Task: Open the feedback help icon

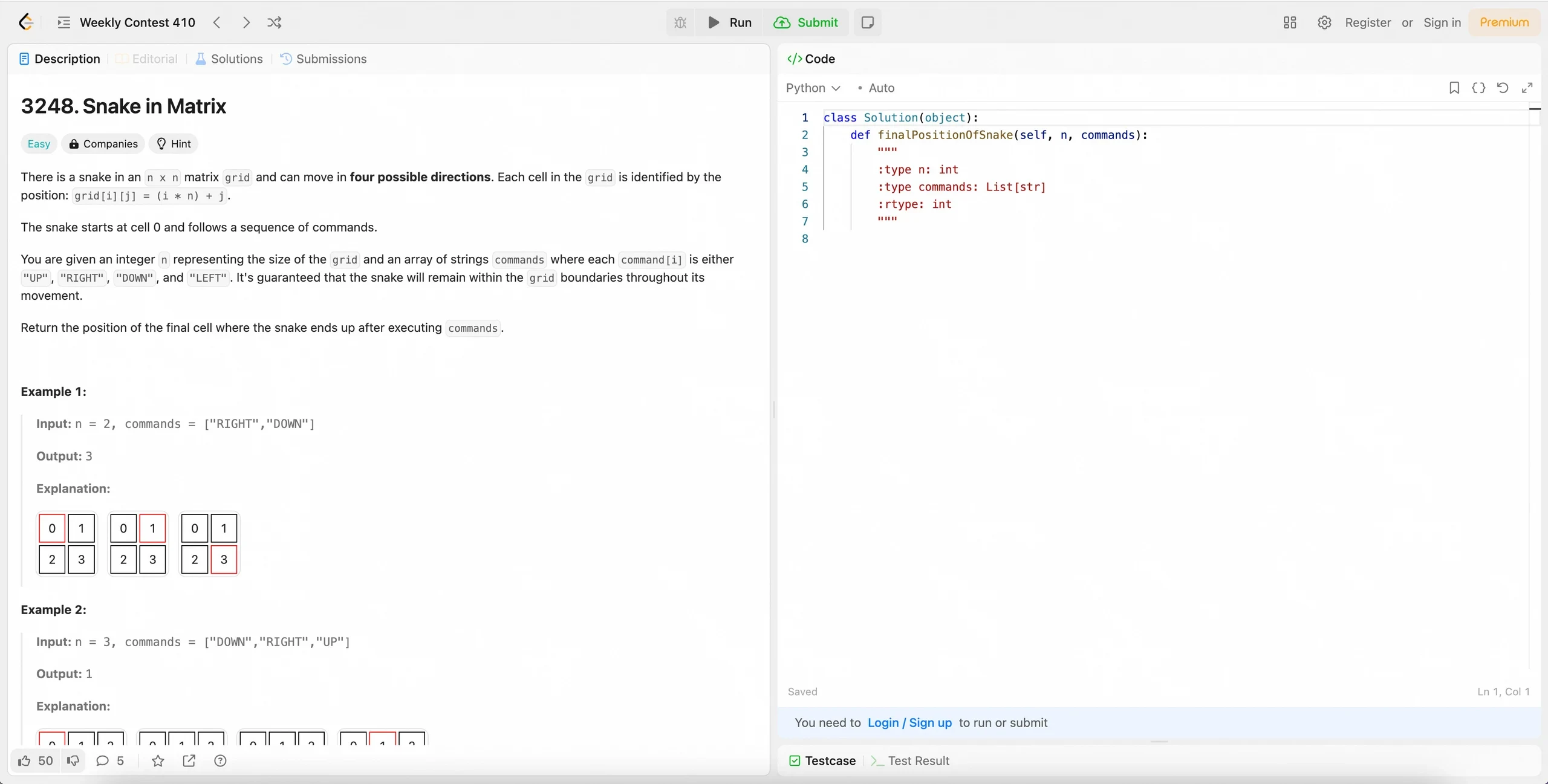Action: click(x=220, y=760)
